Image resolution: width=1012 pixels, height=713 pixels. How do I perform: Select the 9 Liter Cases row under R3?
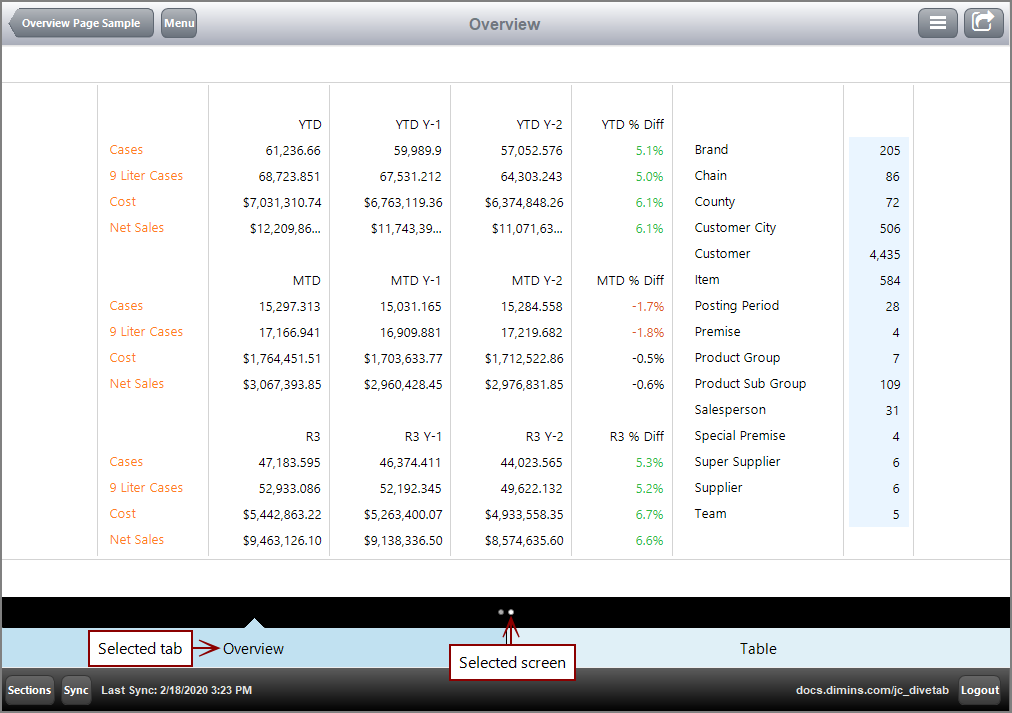(x=146, y=487)
